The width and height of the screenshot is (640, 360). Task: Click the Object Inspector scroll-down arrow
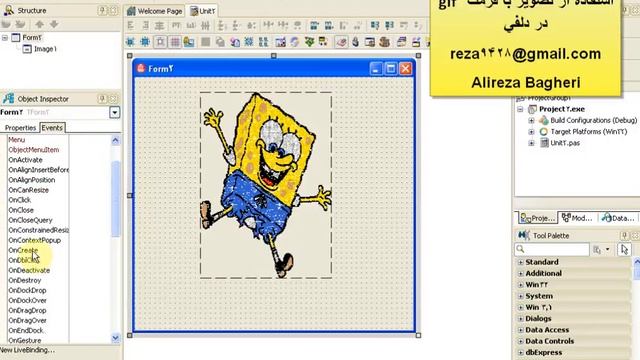pyautogui.click(x=116, y=338)
